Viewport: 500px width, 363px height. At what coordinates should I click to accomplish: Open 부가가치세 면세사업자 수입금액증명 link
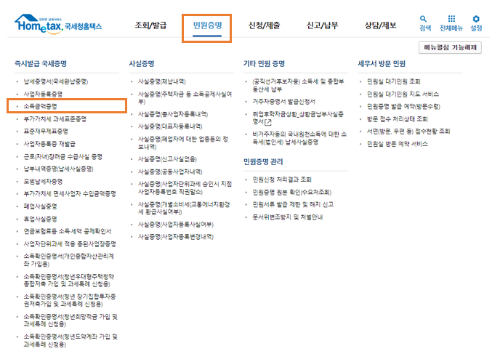point(70,194)
